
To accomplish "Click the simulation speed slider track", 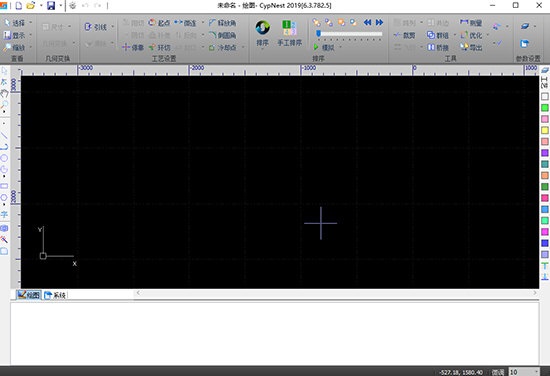I will click(349, 34).
